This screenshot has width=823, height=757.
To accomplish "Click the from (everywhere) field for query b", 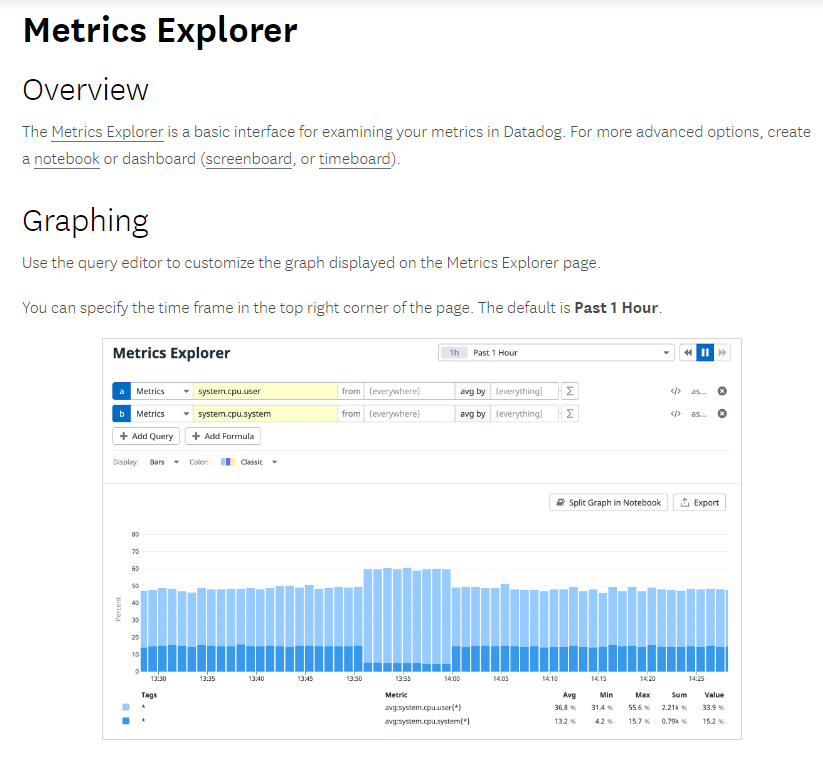I will [x=409, y=414].
